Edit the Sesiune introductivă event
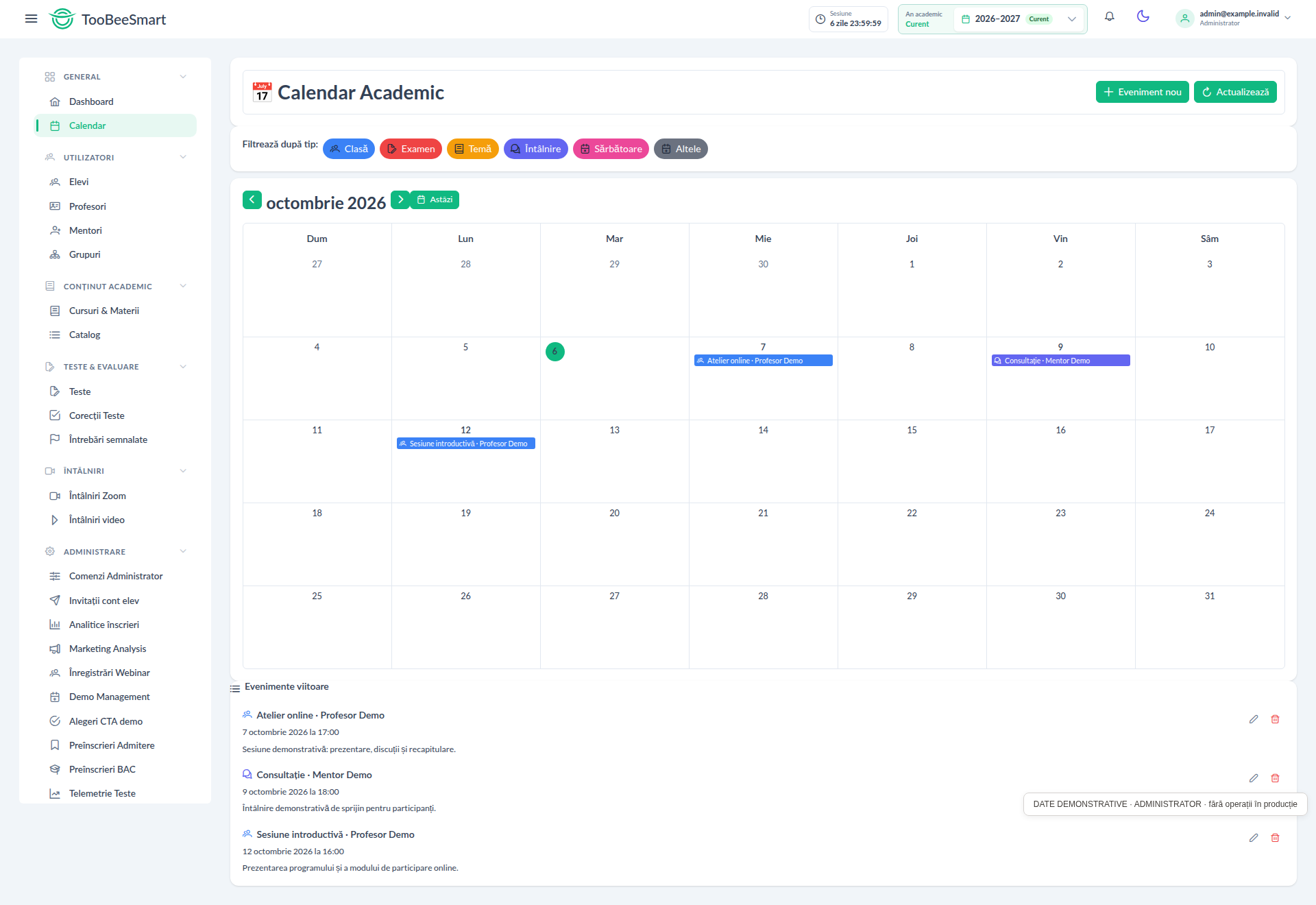The height and width of the screenshot is (905, 1316). pos(1253,838)
